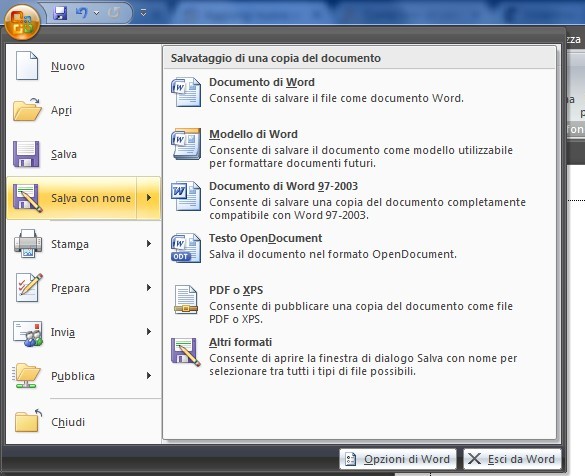Click the ODT document icon

[186, 248]
